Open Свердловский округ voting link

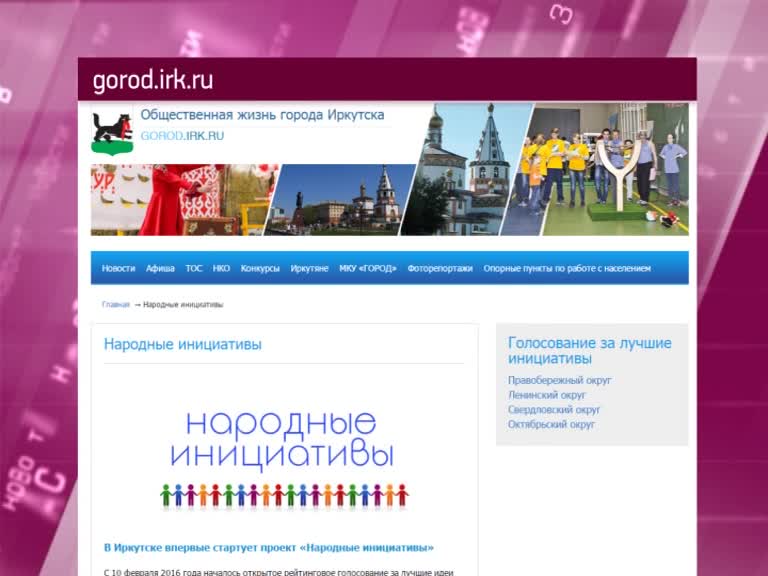click(x=554, y=409)
